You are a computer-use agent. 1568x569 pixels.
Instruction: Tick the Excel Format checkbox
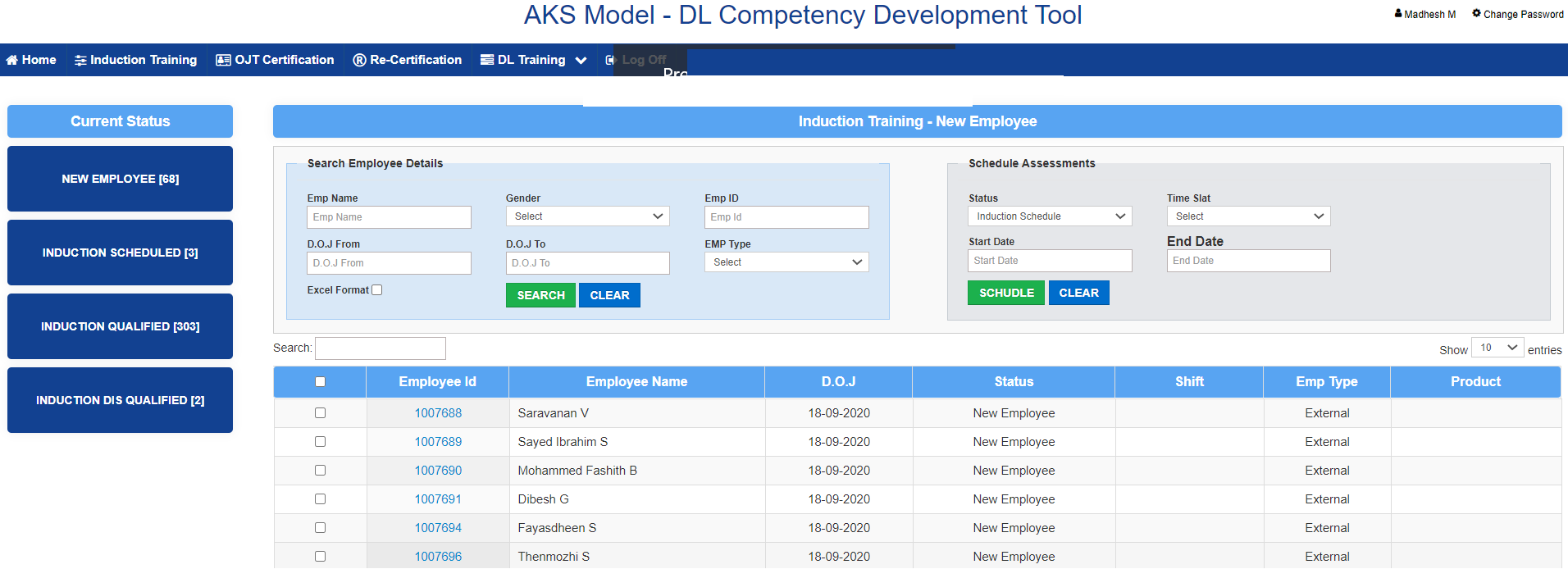pyautogui.click(x=377, y=289)
